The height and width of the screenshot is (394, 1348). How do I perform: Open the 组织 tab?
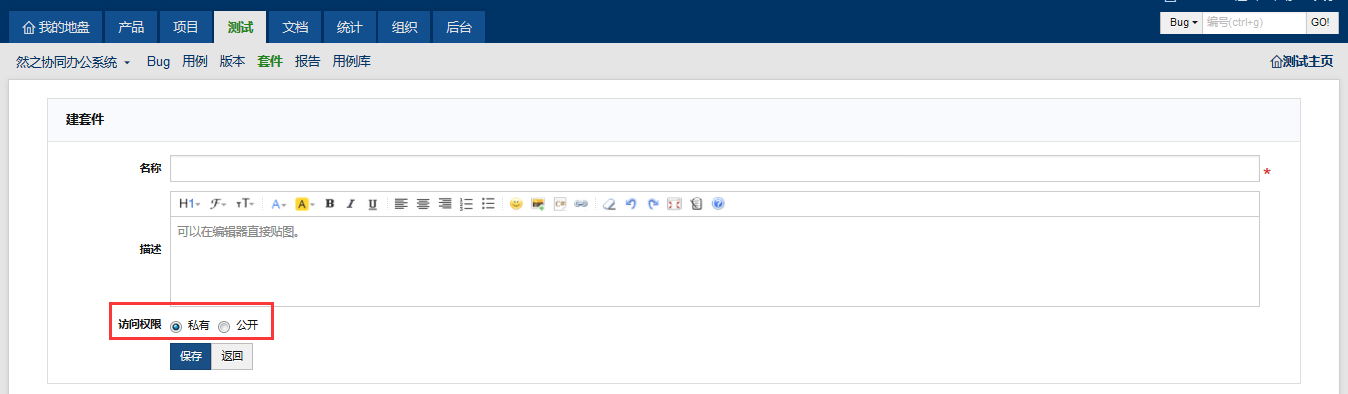point(404,27)
